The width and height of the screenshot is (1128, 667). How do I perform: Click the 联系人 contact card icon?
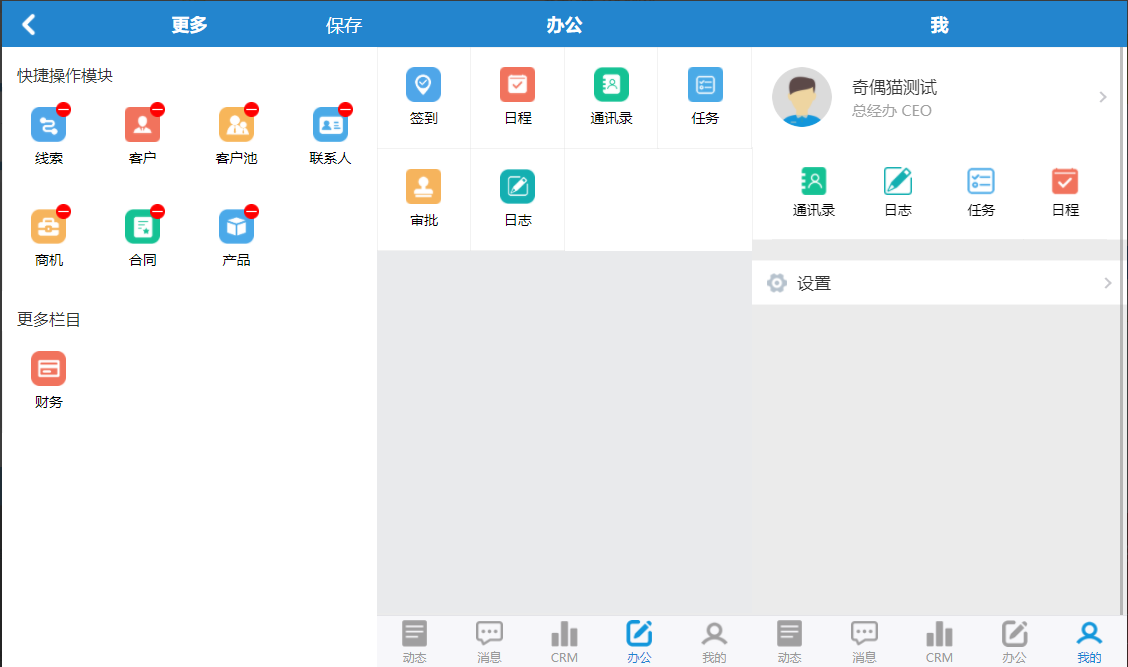click(330, 125)
